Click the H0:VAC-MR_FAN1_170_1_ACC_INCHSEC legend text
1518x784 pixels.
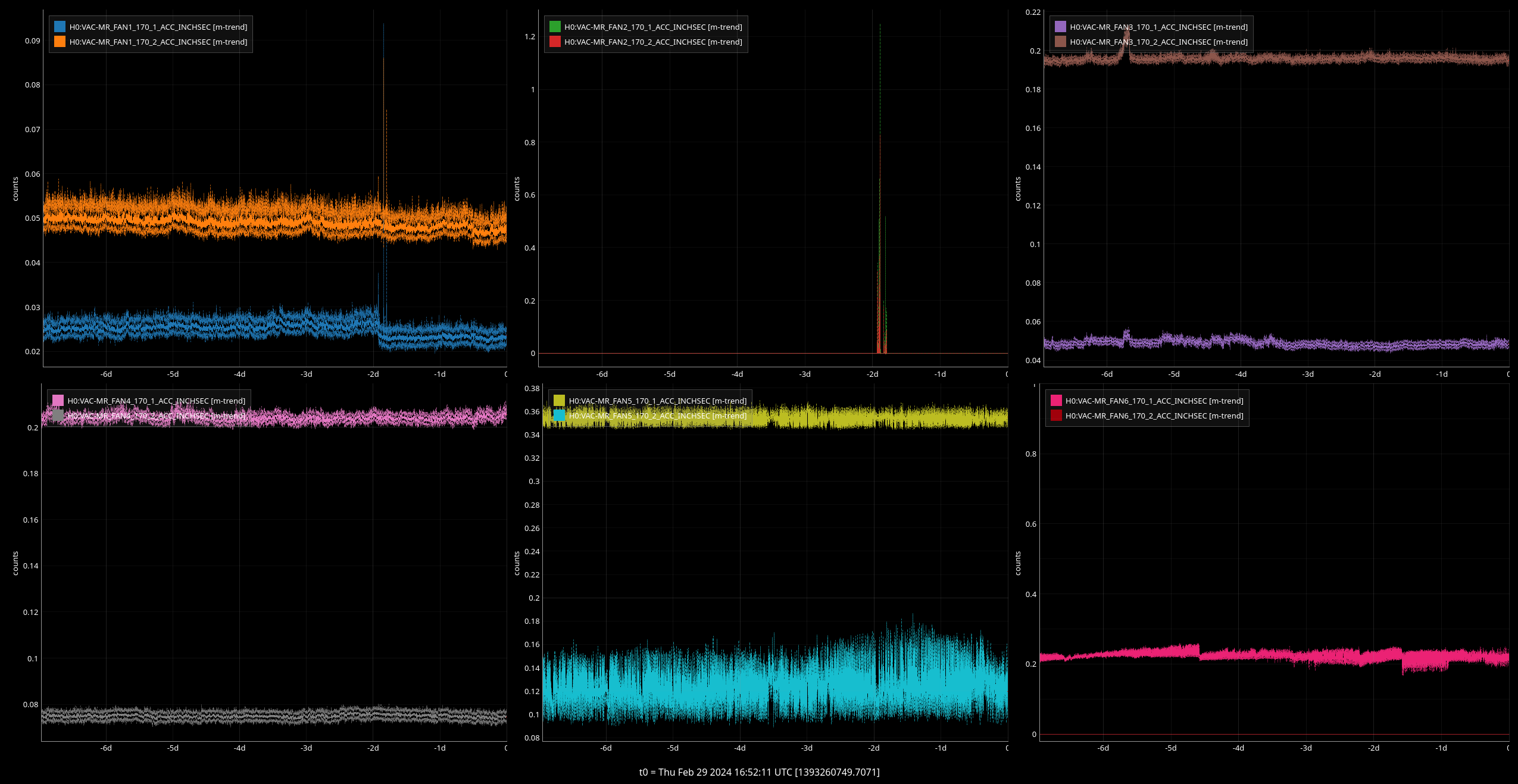tap(158, 27)
